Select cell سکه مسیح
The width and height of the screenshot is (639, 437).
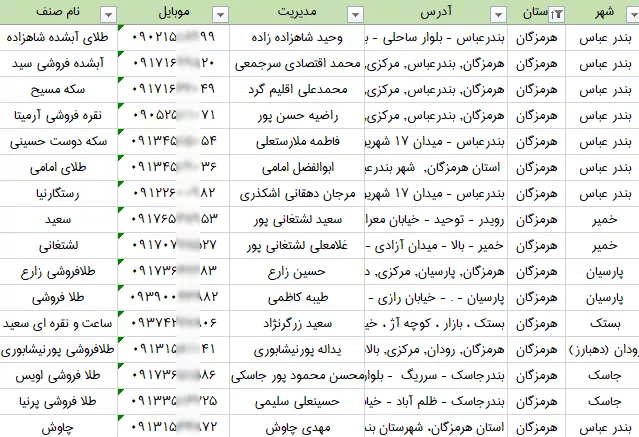59,90
